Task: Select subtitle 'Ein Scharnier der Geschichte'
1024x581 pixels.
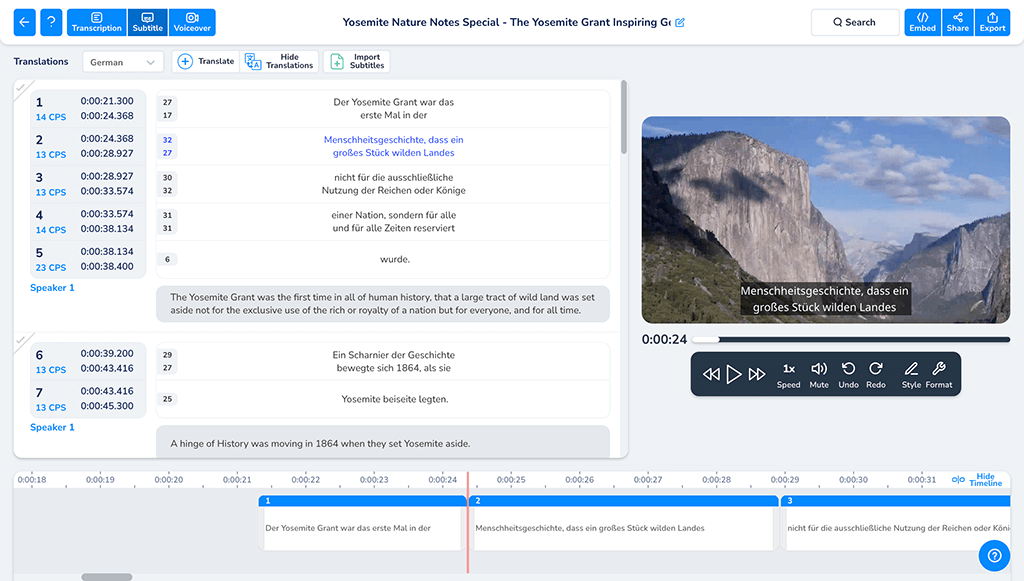Action: [393, 355]
